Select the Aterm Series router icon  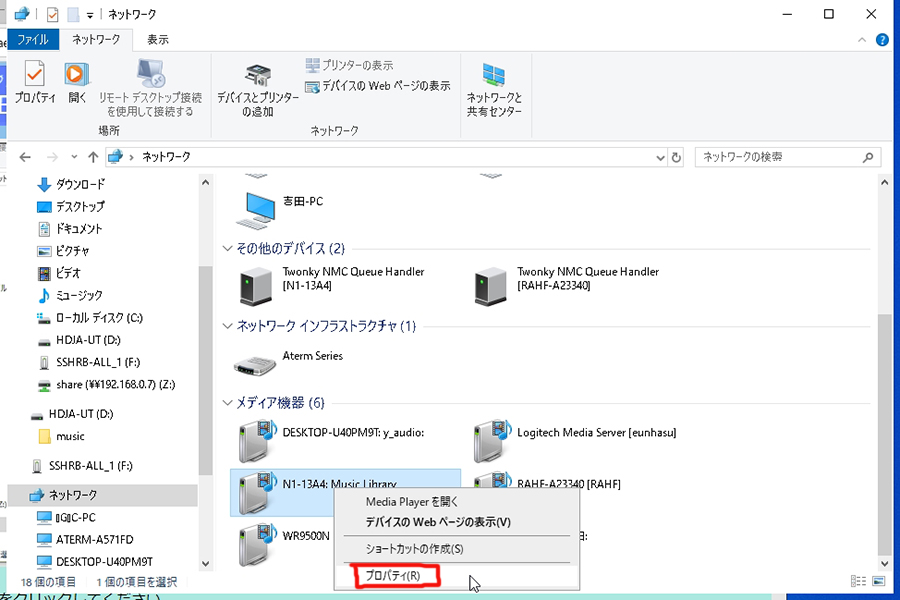coord(254,364)
